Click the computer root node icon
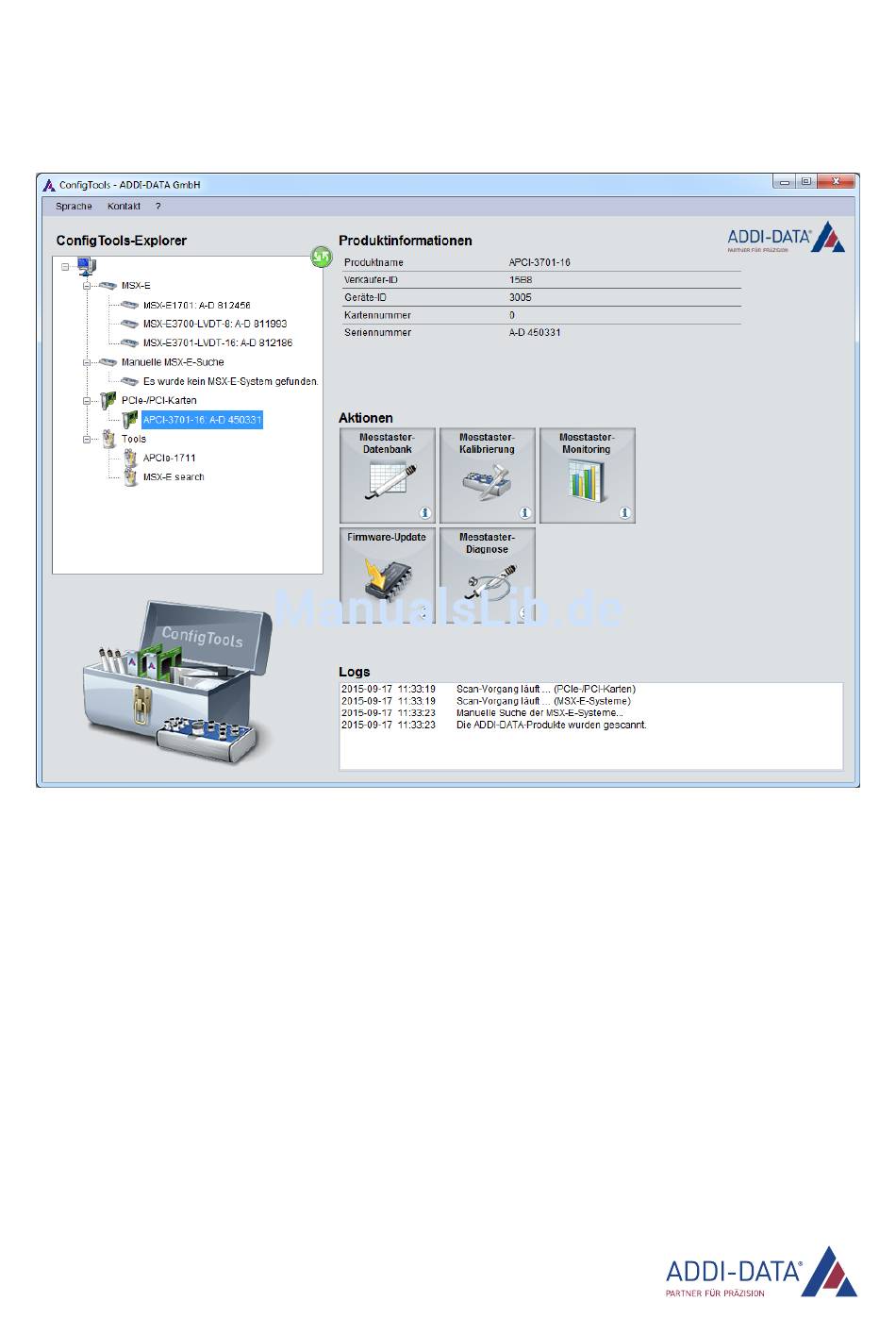896x1318 pixels. [86, 266]
